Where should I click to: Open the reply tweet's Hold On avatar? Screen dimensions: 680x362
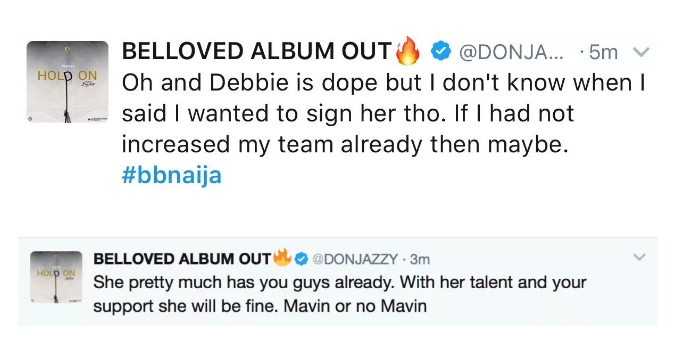point(56,277)
